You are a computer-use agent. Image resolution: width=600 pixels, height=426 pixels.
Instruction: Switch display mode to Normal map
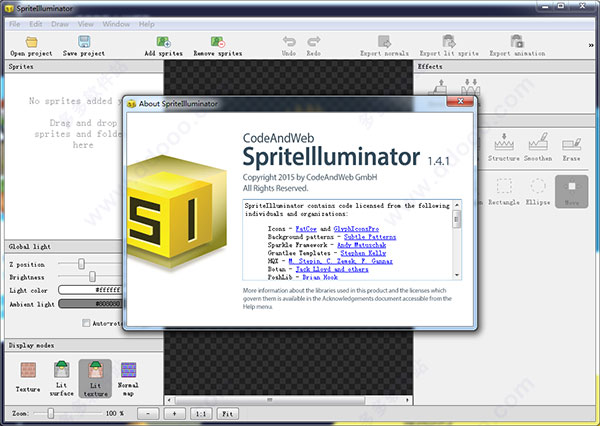[x=128, y=379]
